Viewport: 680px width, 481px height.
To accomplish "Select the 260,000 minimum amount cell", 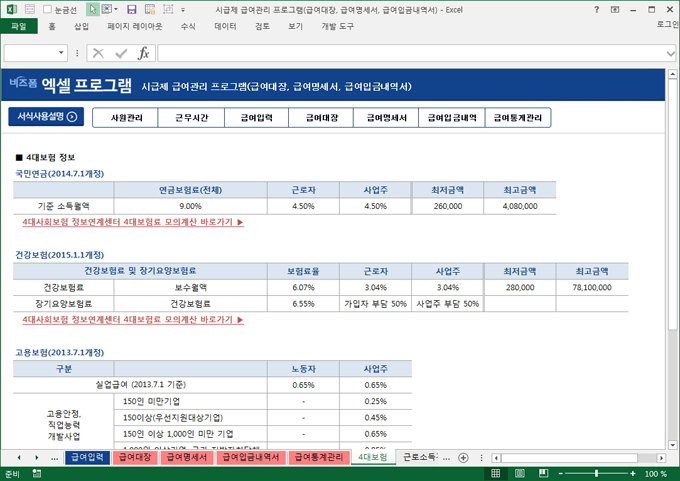I will point(448,206).
